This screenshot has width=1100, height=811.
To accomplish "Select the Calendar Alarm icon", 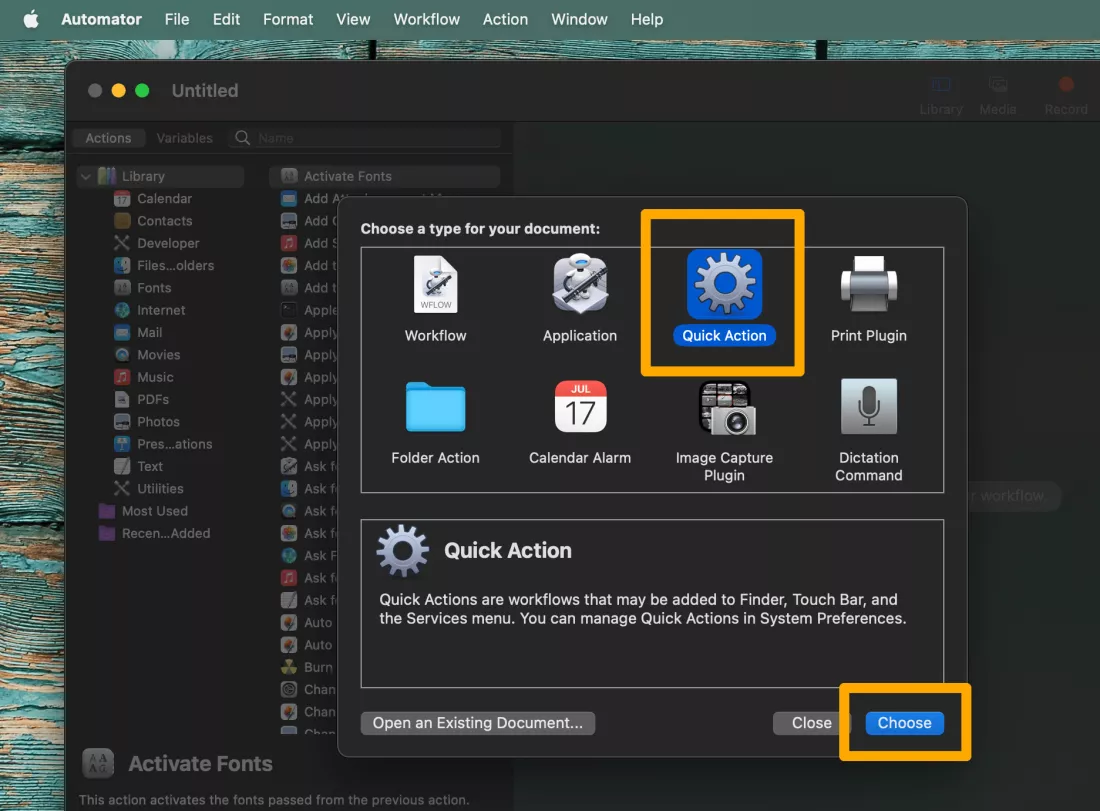I will coord(580,406).
